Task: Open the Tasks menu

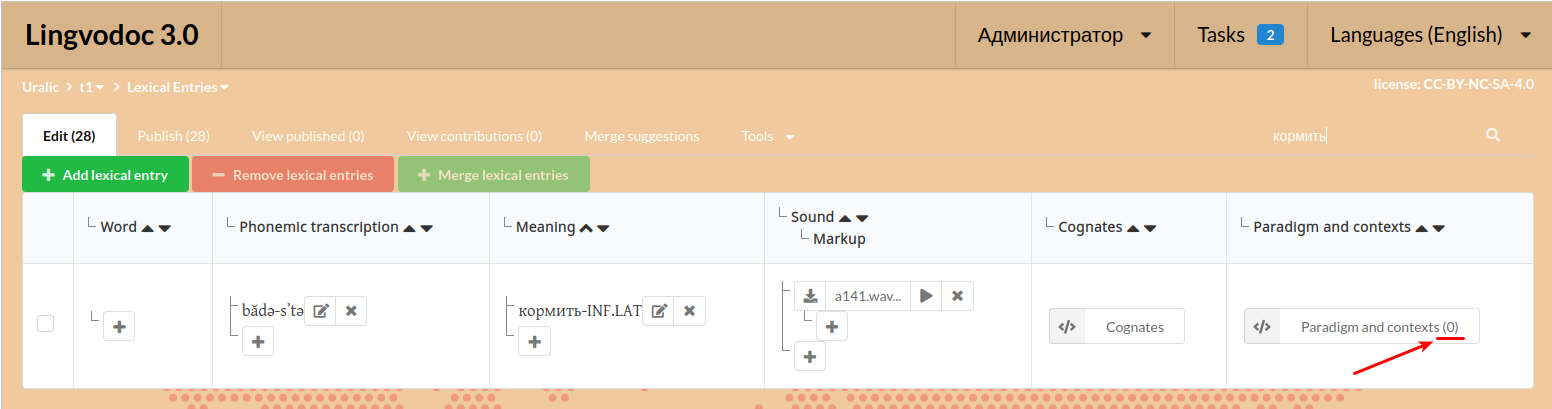Action: [1240, 35]
